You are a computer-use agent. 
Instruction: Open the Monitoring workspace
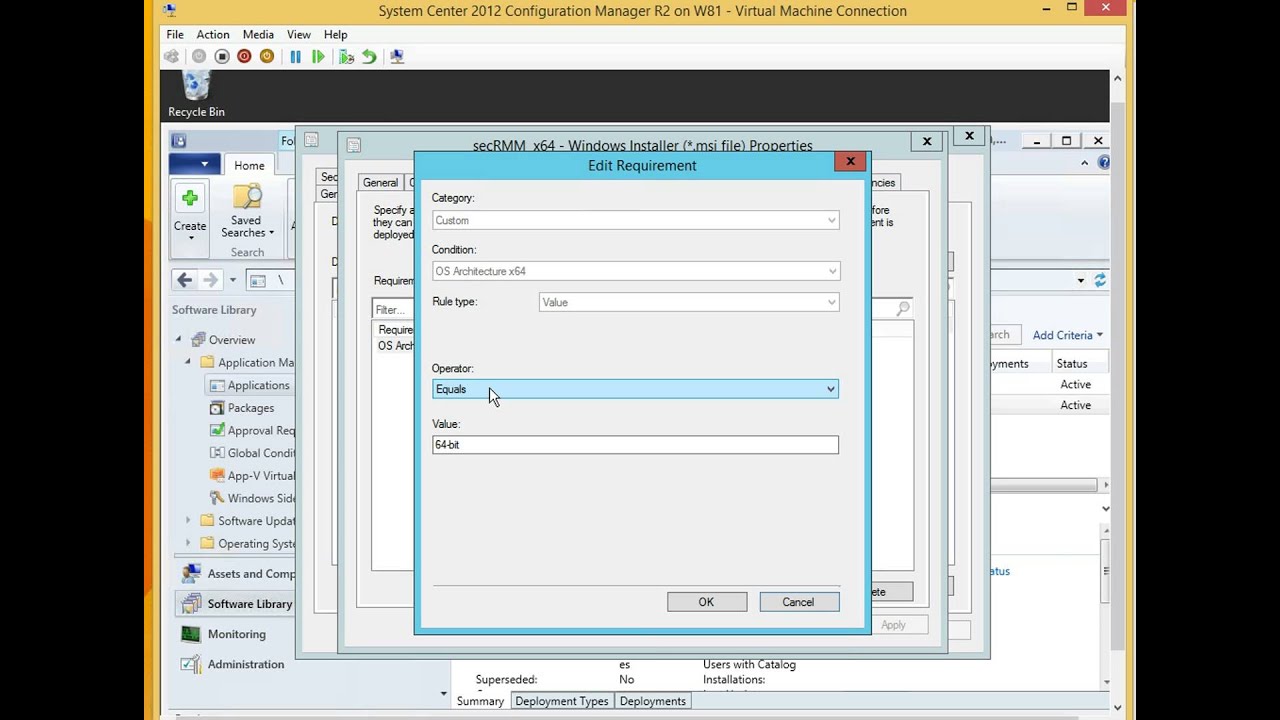236,634
